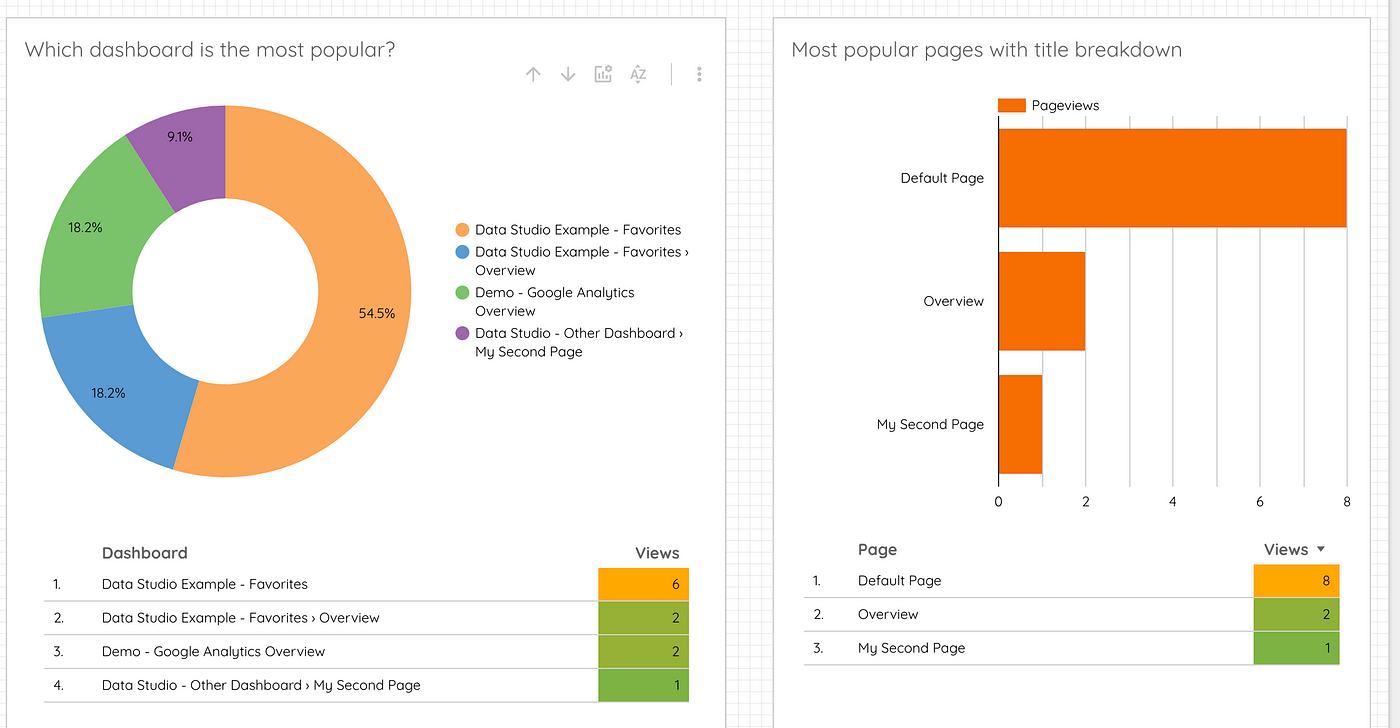This screenshot has width=1400, height=728.
Task: Click green legend dot for Demo - Google Analytics
Action: [x=462, y=293]
